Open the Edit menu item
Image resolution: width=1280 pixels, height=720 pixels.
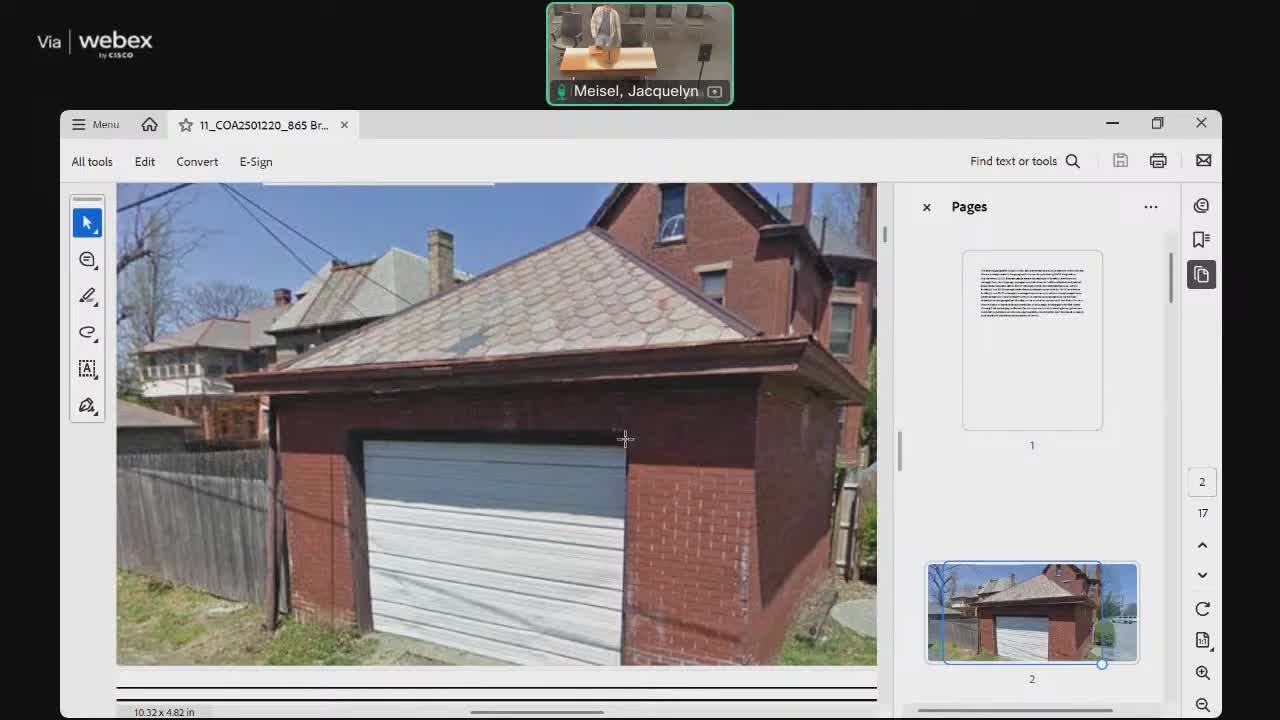[145, 162]
